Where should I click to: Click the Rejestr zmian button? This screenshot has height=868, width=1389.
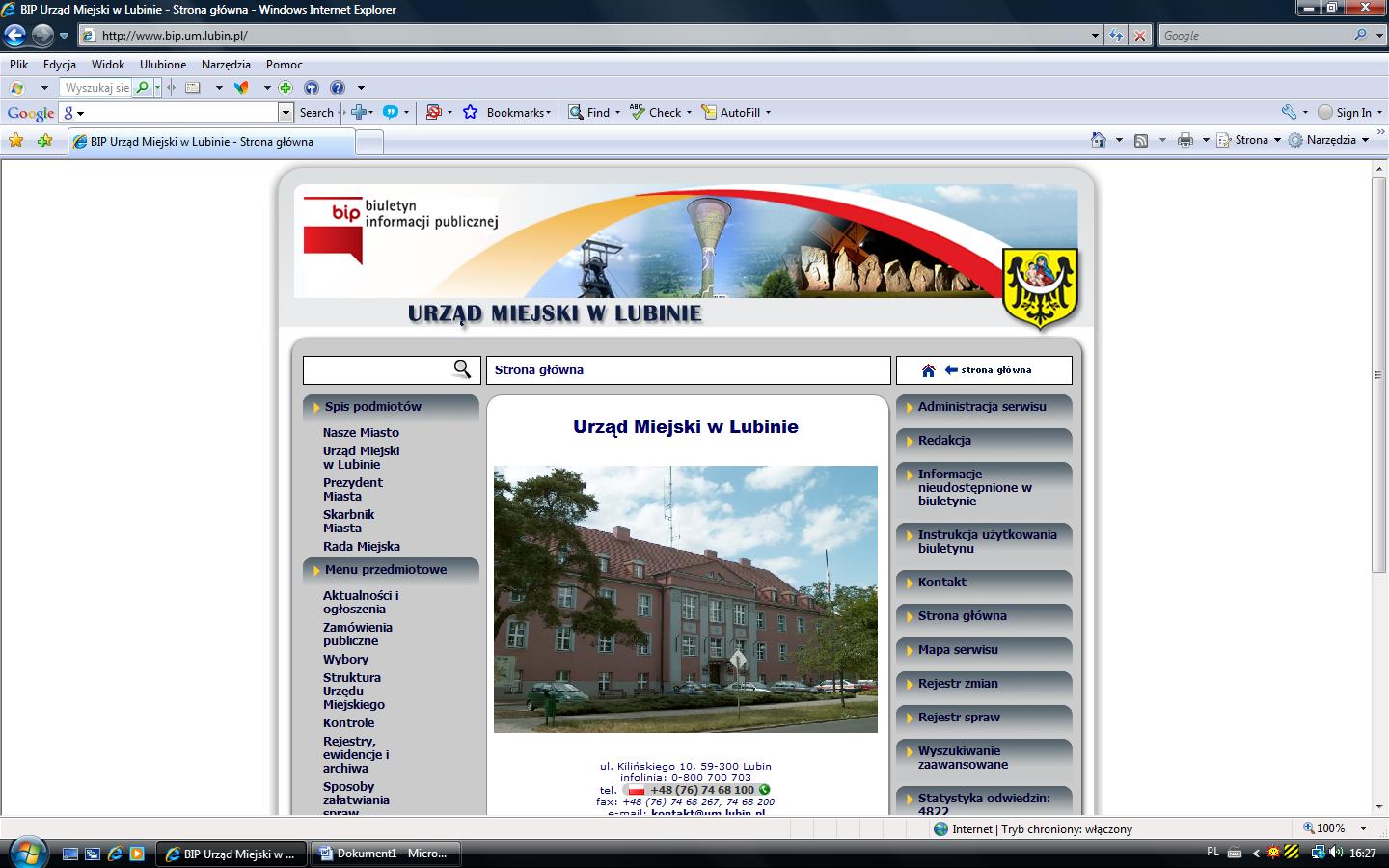tap(984, 684)
